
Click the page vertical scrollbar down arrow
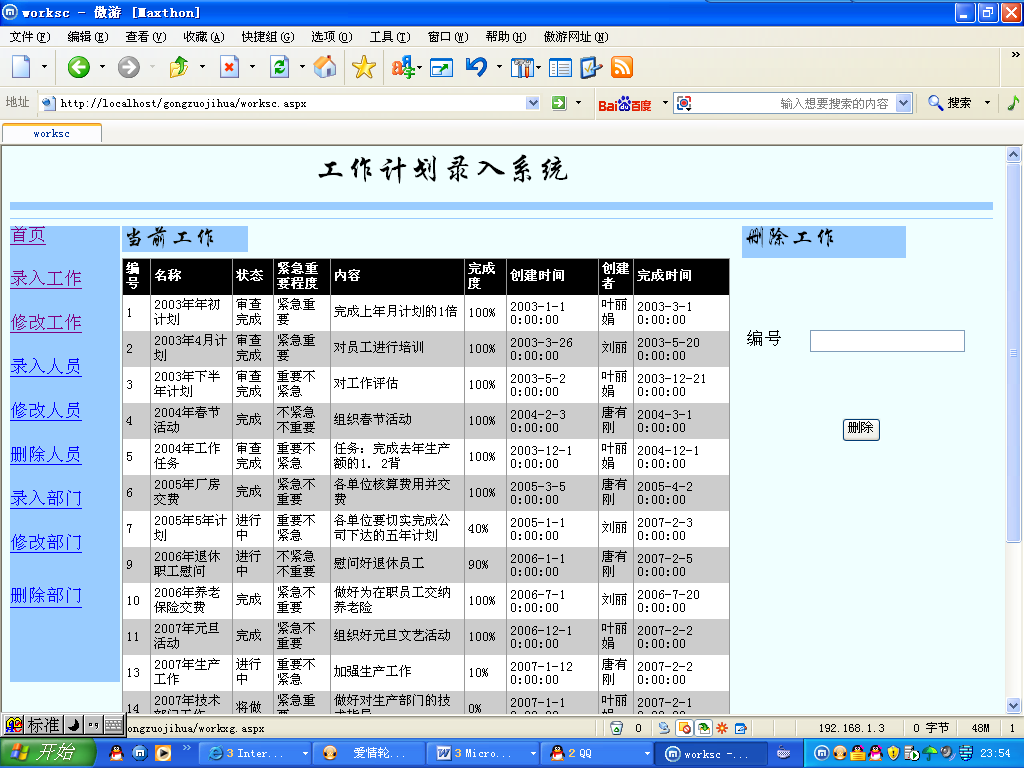[x=1013, y=705]
